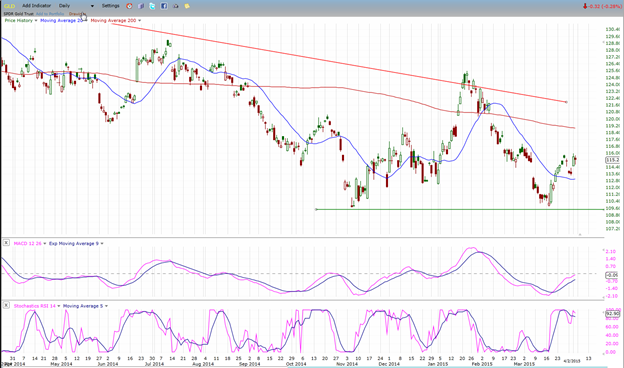This screenshot has width=624, height=368.
Task: Click the Stochastics value label 92.90
Action: [x=612, y=314]
